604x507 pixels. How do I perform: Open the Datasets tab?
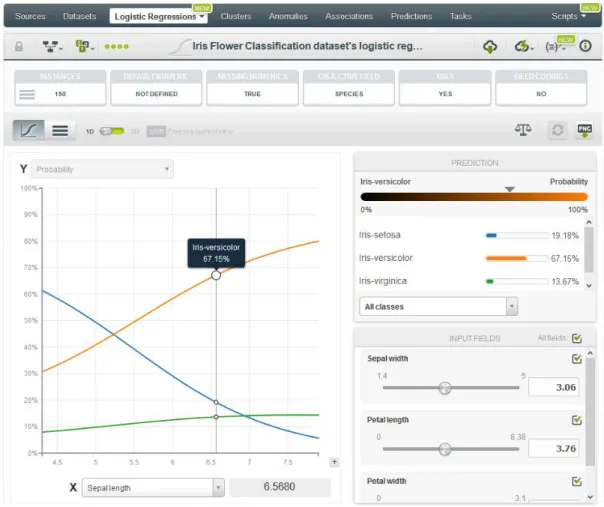pos(79,16)
